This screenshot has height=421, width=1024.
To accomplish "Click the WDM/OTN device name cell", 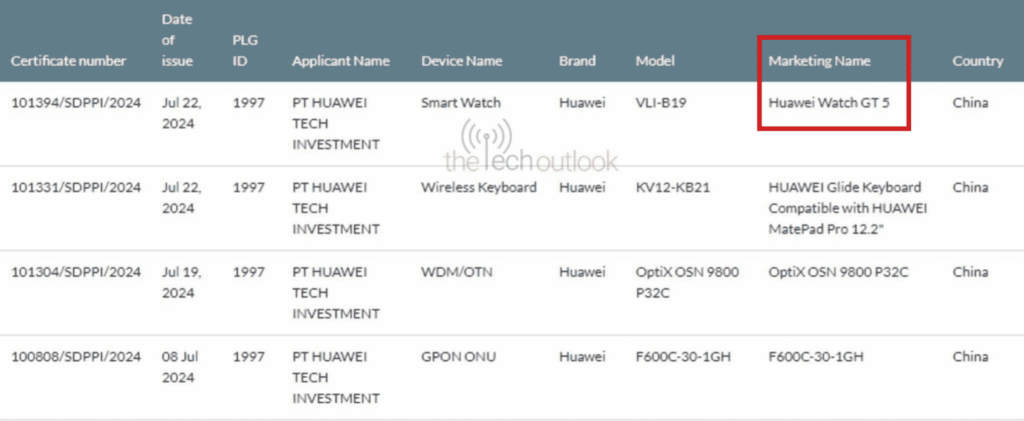I will [x=457, y=272].
